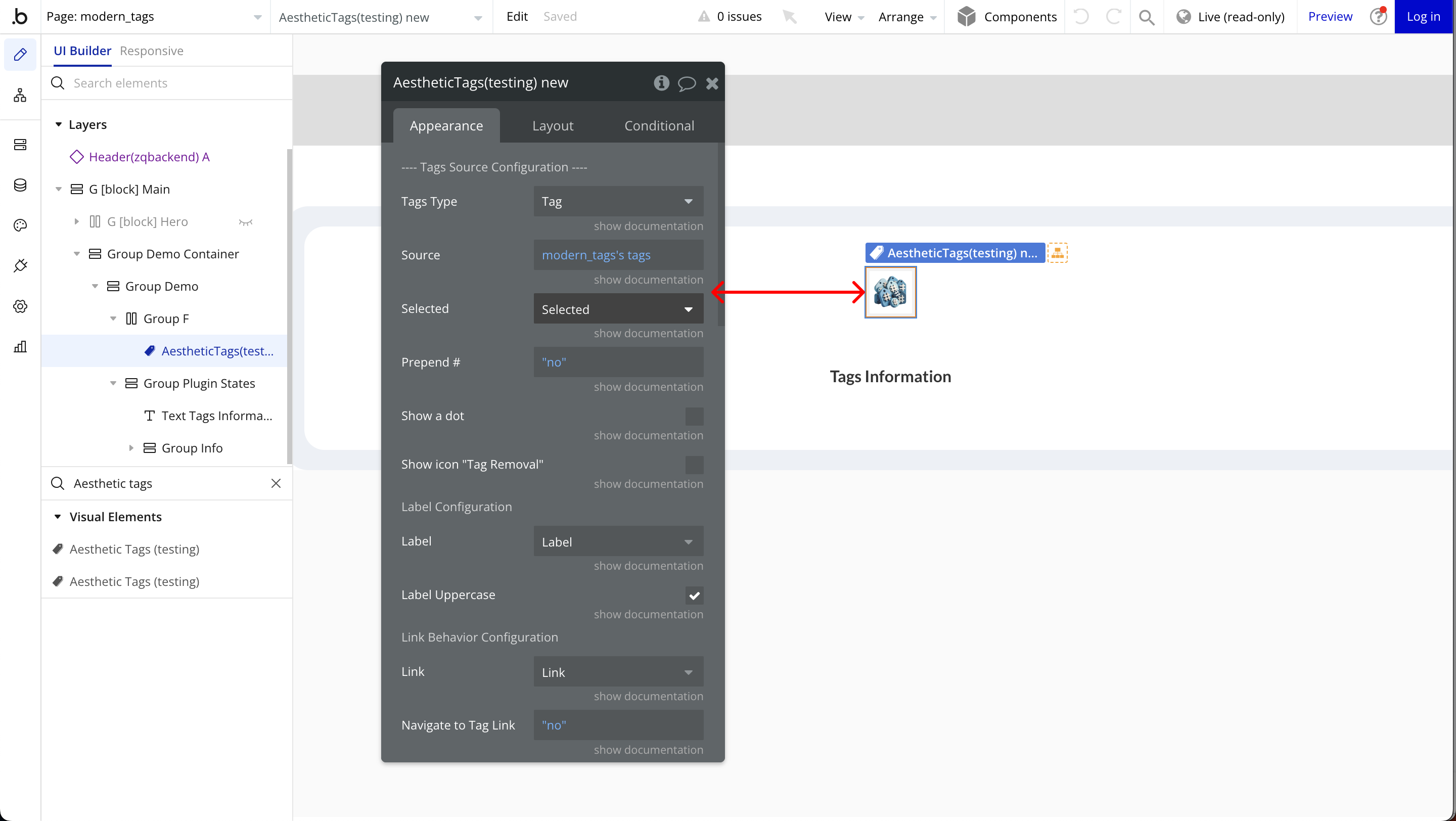Enable the Show a dot checkbox

pos(694,417)
